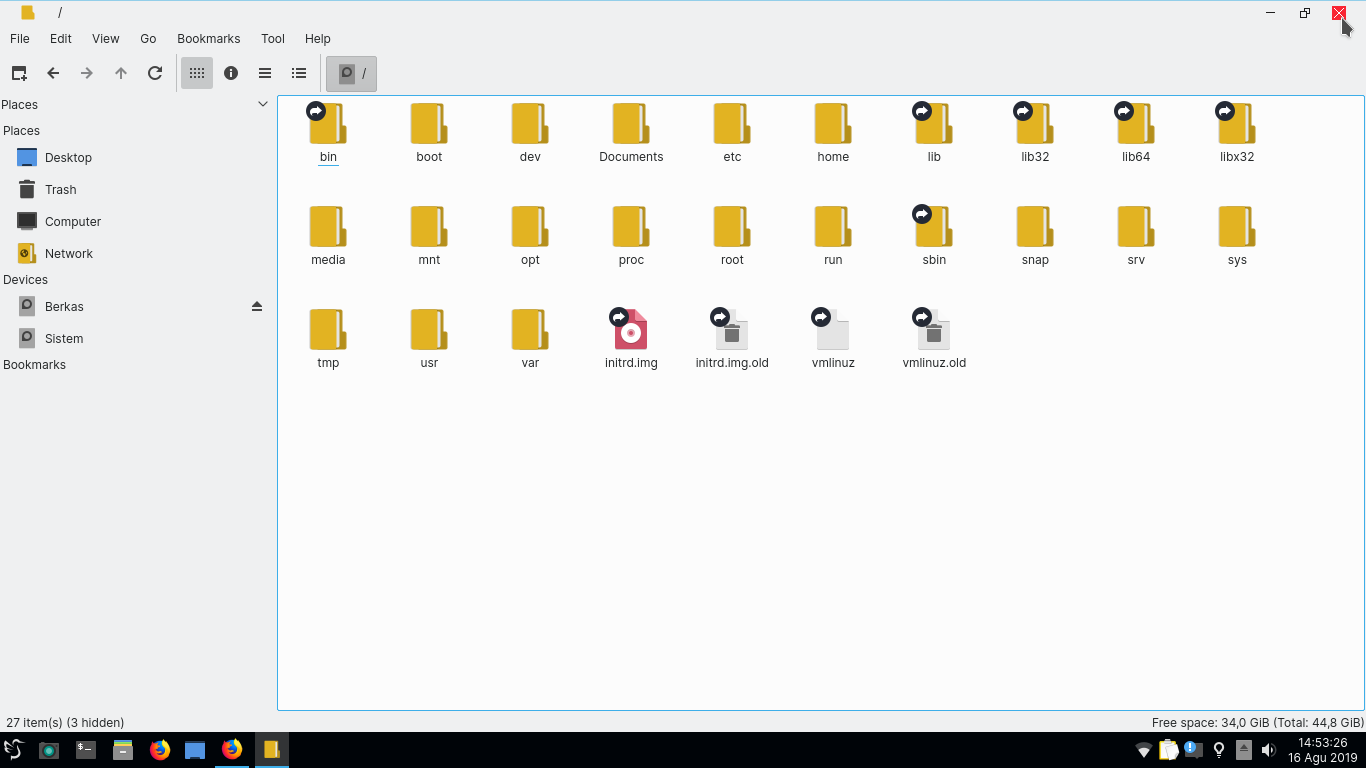The image size is (1366, 768).
Task: Go forward with the right arrow button
Action: 87,73
